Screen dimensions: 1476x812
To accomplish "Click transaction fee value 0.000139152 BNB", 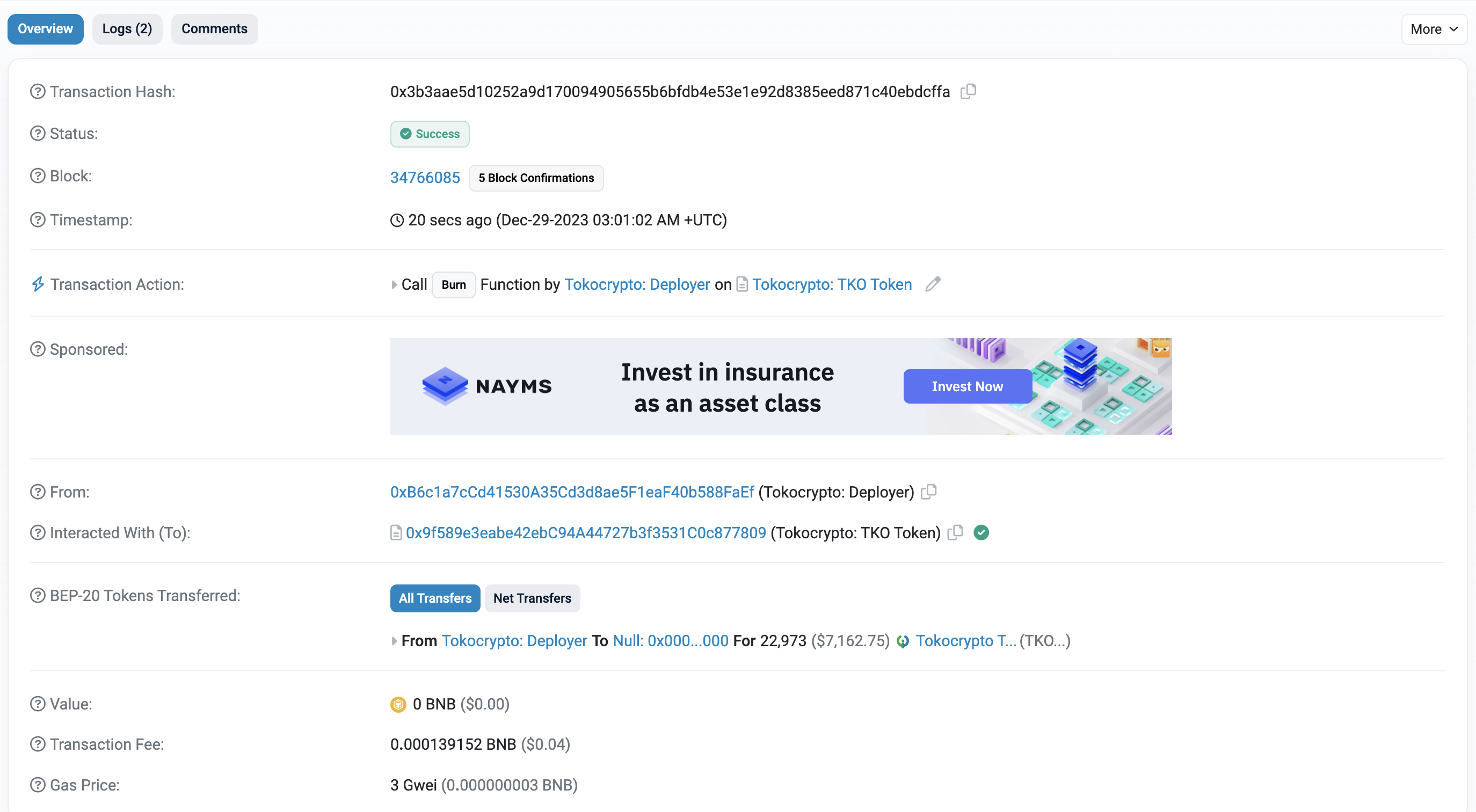I will [x=453, y=744].
